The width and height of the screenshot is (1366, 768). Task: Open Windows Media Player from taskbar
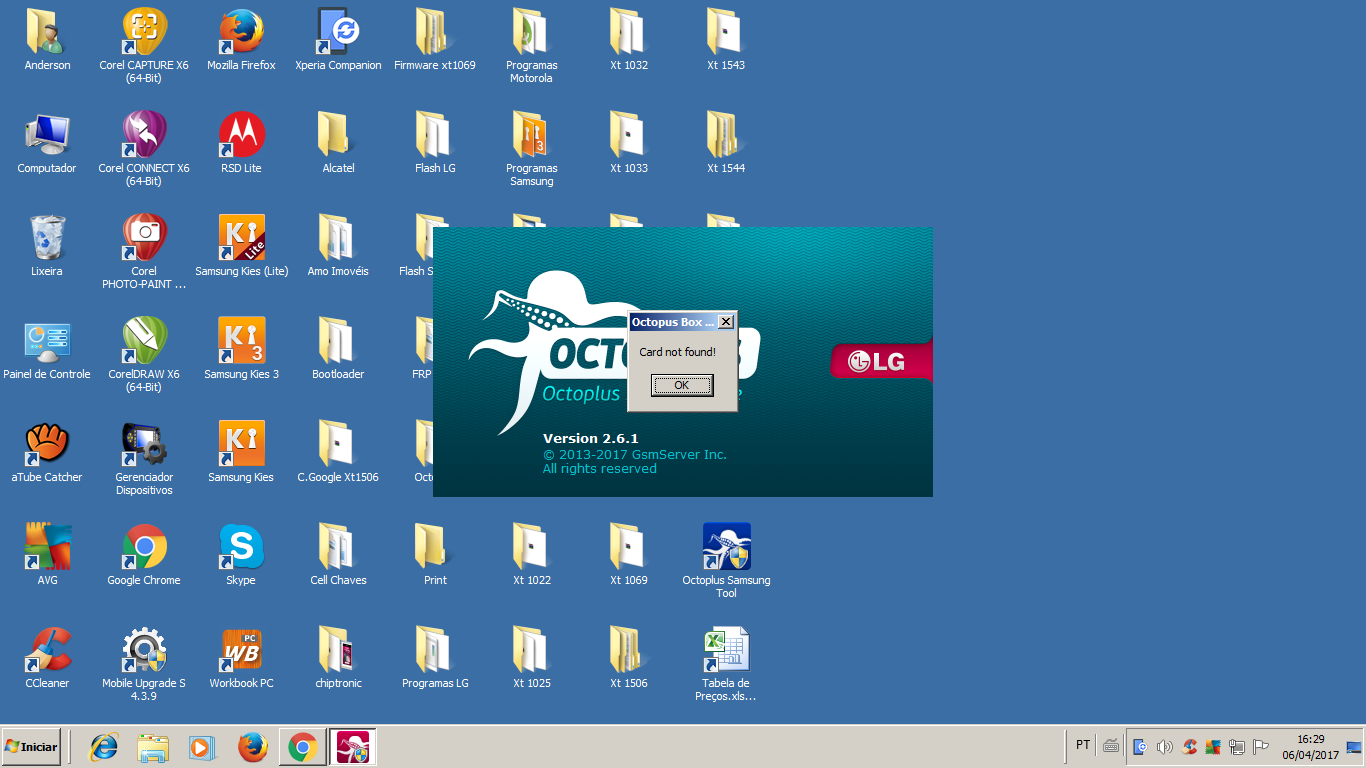click(202, 747)
